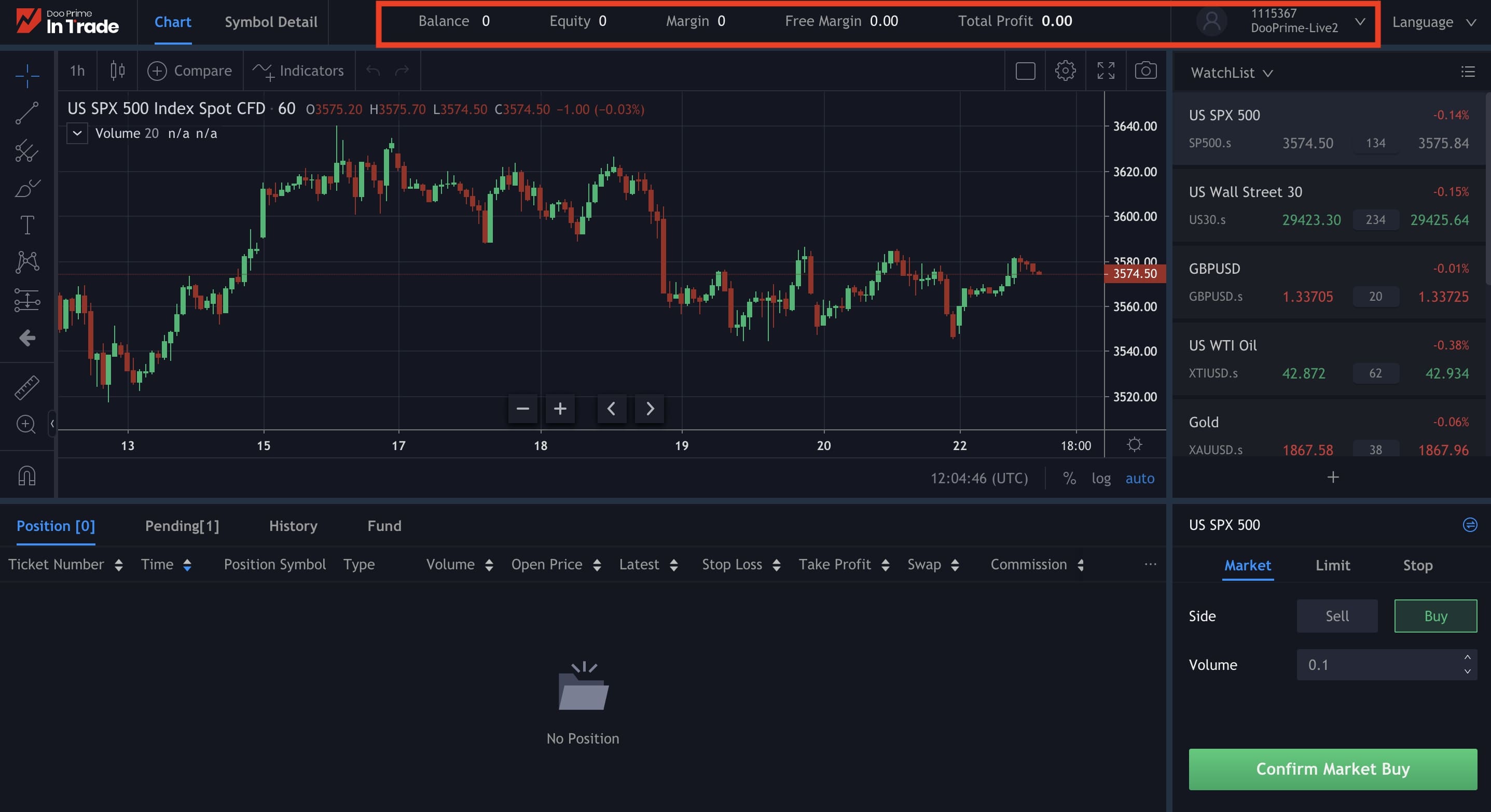Select US Wall Street 30 in watchlist
The height and width of the screenshot is (812, 1491).
1328,205
